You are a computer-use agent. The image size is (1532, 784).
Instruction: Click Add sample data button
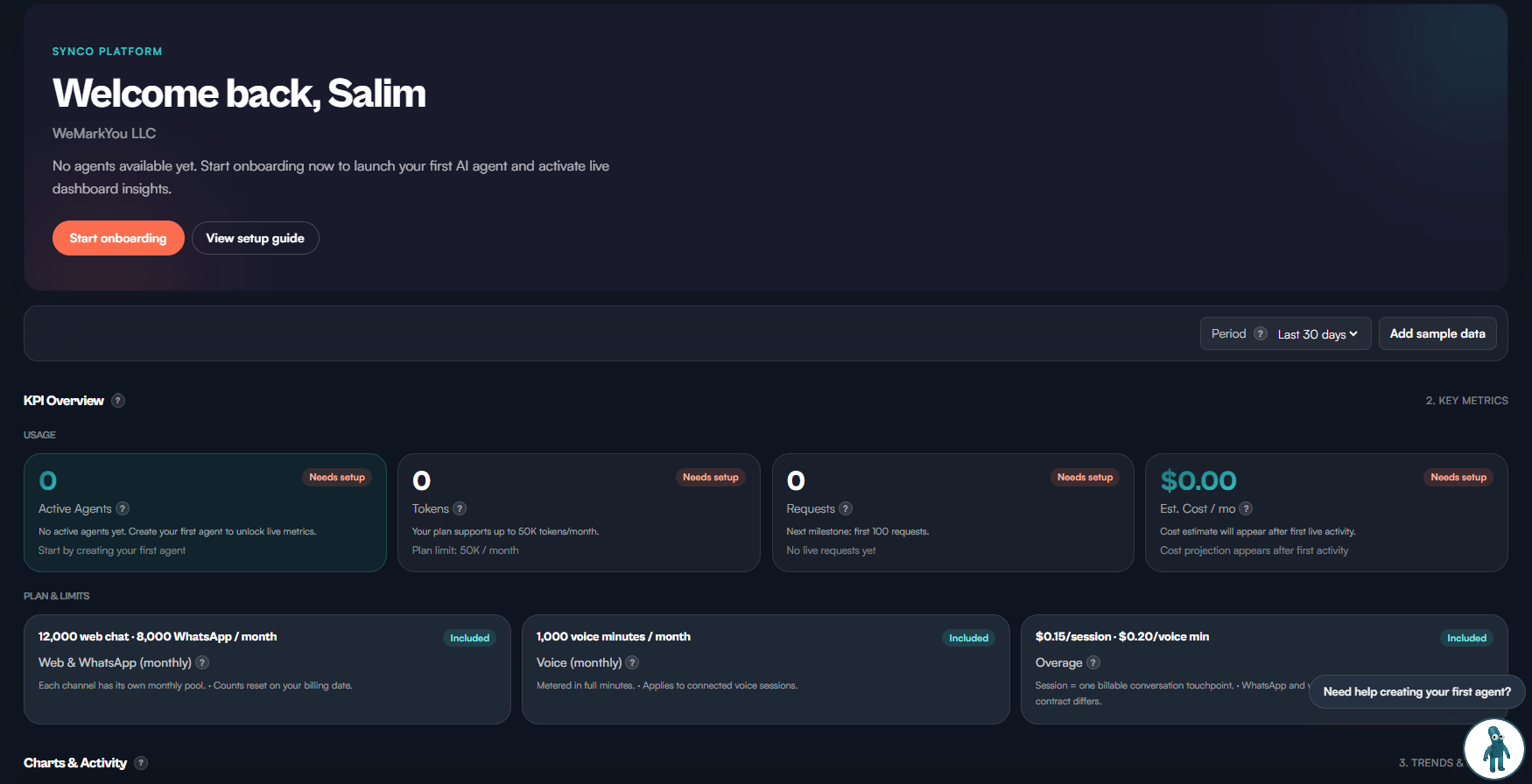(1437, 333)
